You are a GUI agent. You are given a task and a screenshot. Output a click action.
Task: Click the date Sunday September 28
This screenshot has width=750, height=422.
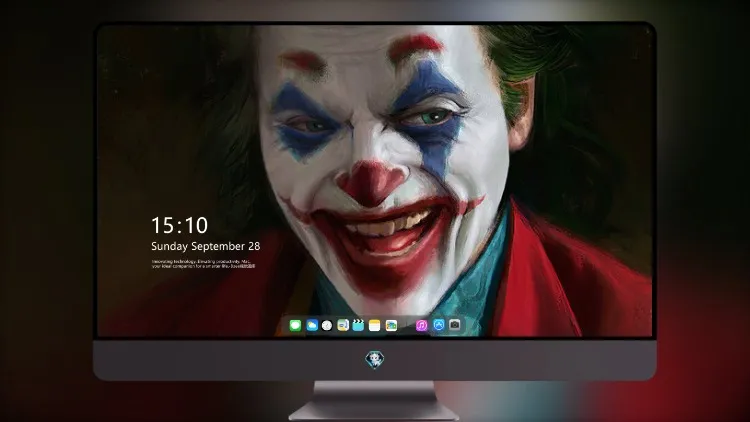(x=206, y=246)
